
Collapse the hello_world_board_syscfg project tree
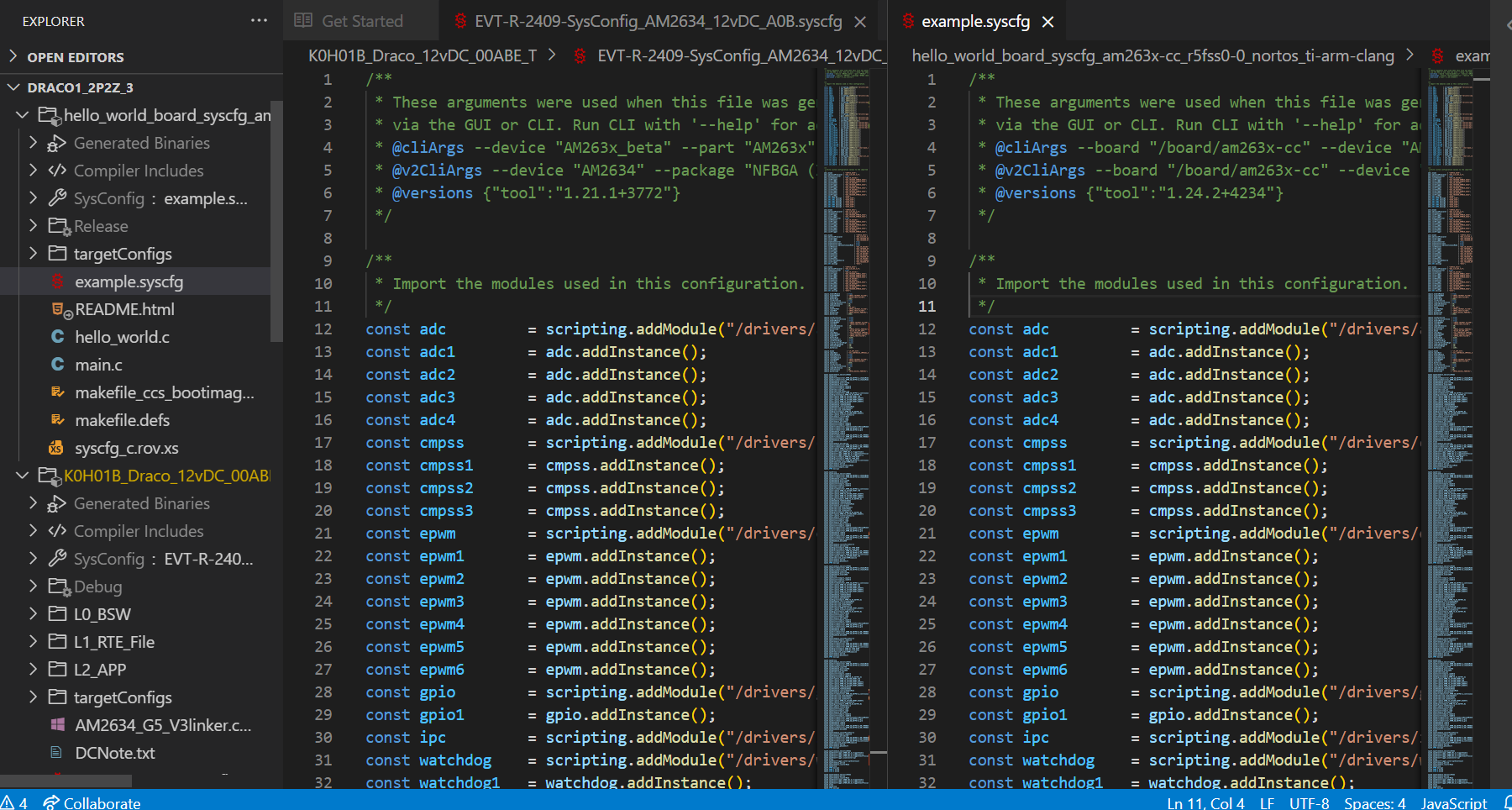(x=23, y=115)
